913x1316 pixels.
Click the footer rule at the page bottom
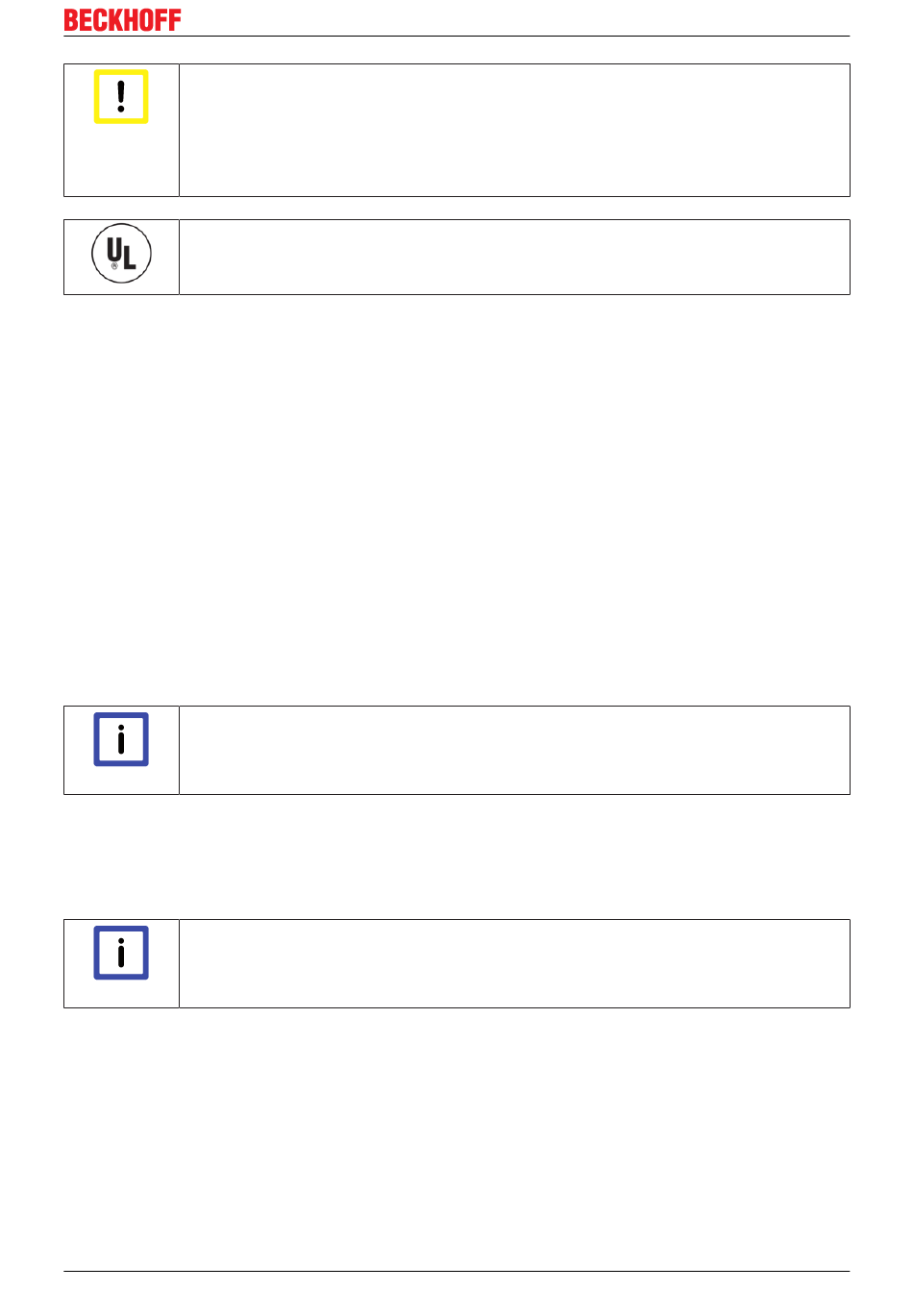(456, 1272)
